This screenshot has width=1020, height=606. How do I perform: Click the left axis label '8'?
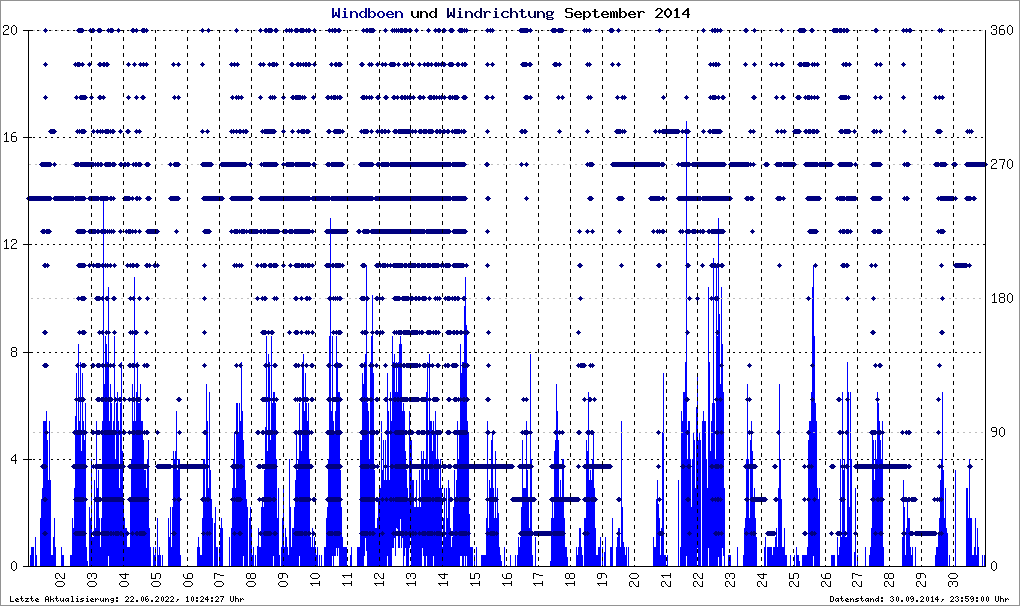tap(13, 352)
